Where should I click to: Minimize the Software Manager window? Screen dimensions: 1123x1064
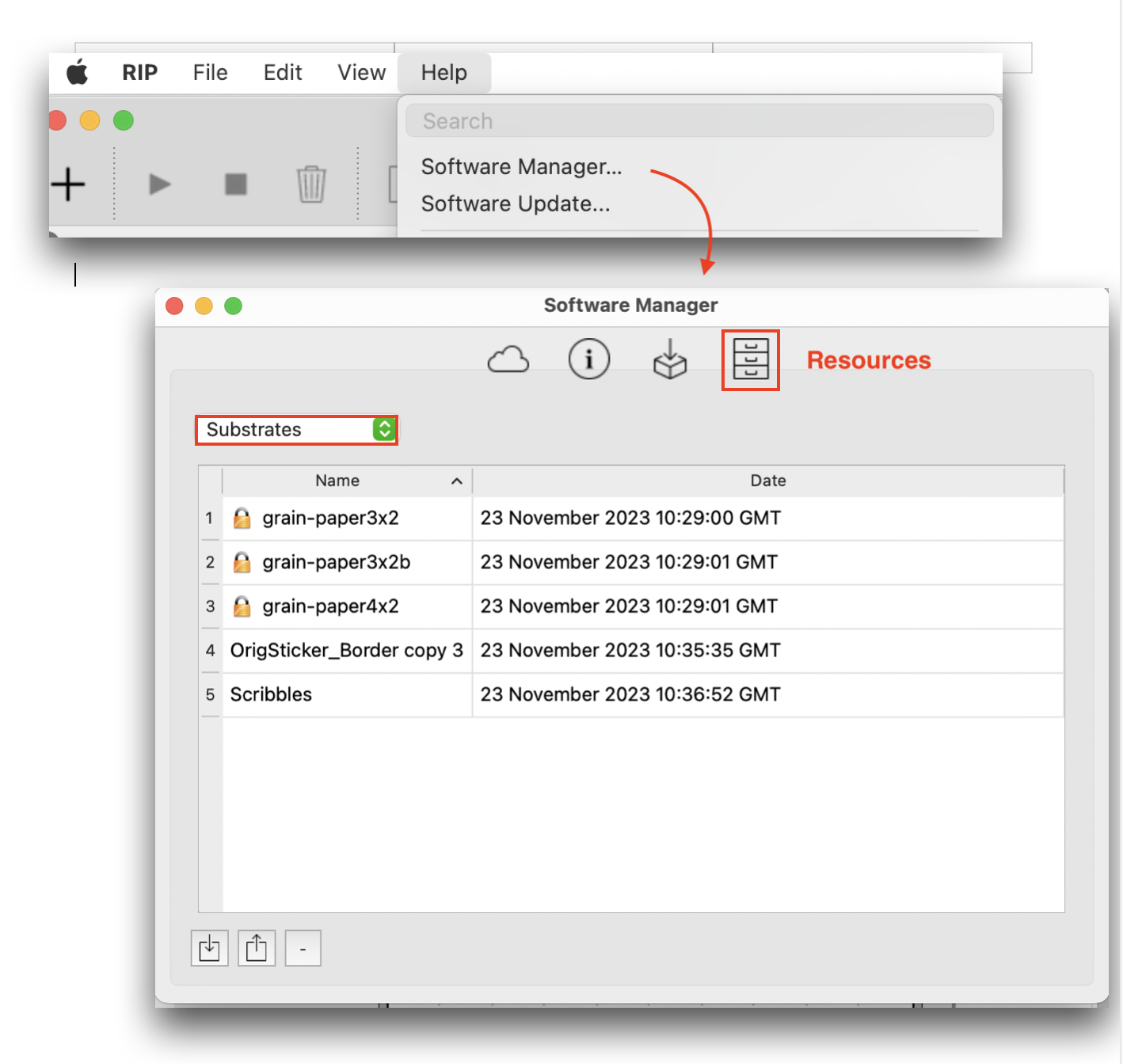point(204,306)
